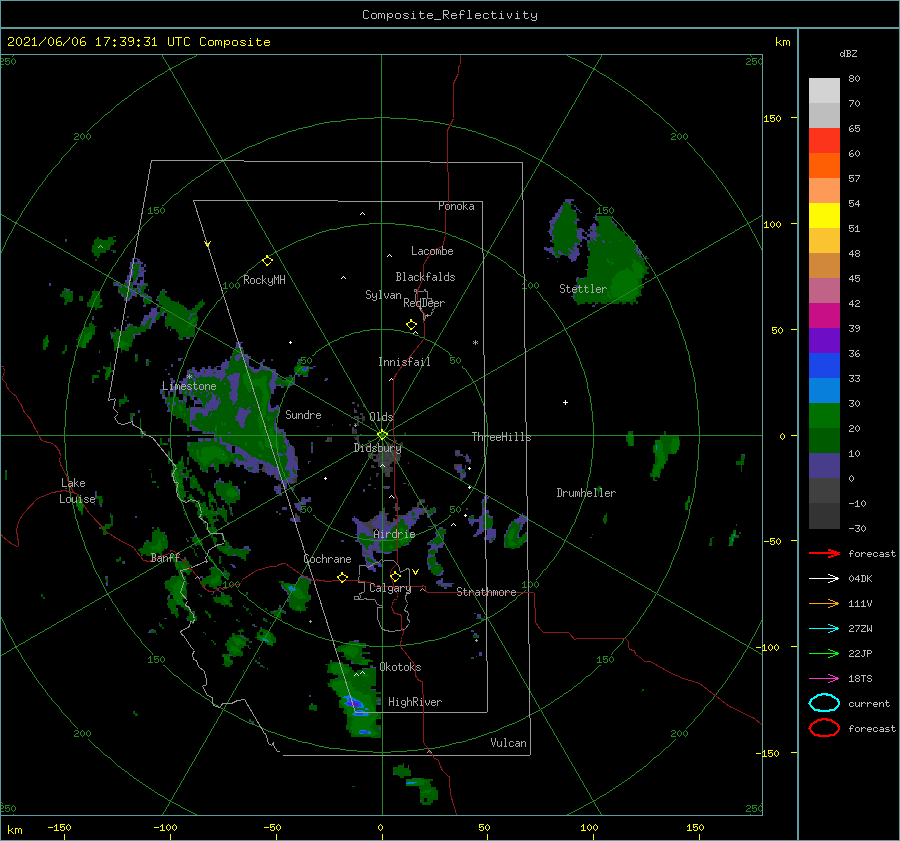Click the purple 39-36 dBZ color swatch
The width and height of the screenshot is (900, 841).
click(824, 341)
